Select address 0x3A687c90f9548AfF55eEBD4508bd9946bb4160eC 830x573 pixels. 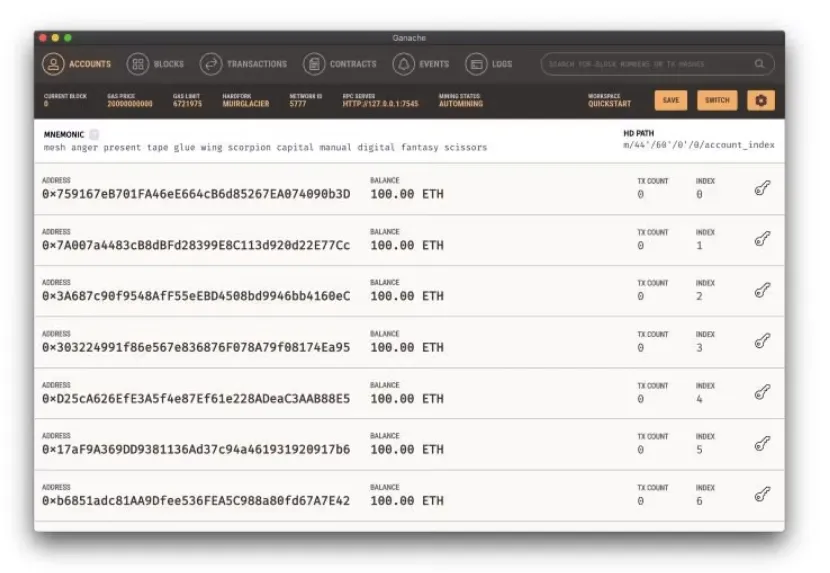tap(196, 297)
